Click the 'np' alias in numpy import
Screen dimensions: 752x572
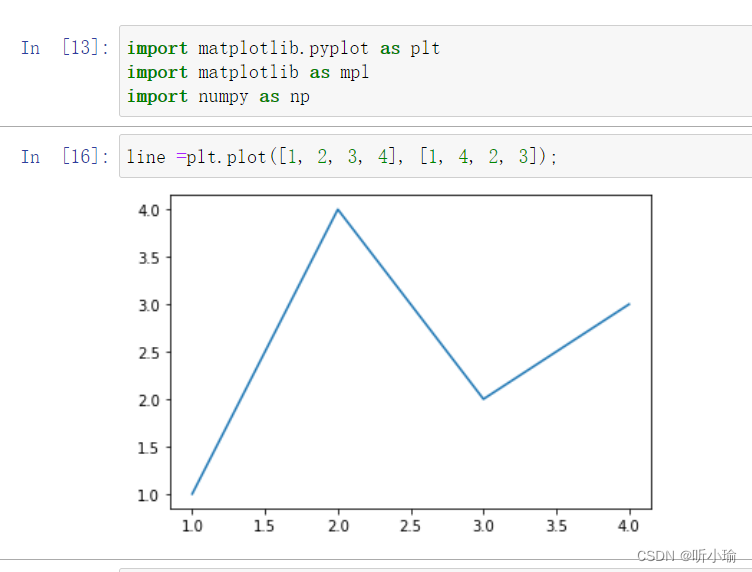[300, 96]
